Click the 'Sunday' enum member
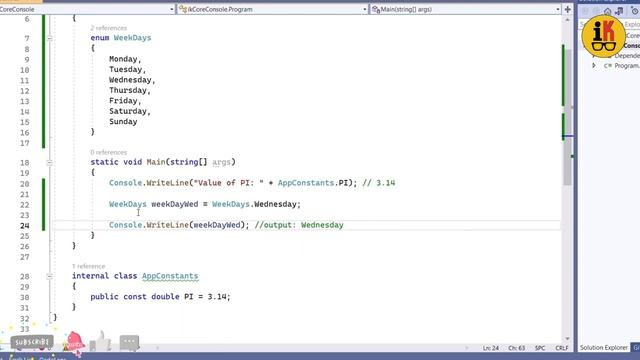640x360 pixels. coord(123,122)
